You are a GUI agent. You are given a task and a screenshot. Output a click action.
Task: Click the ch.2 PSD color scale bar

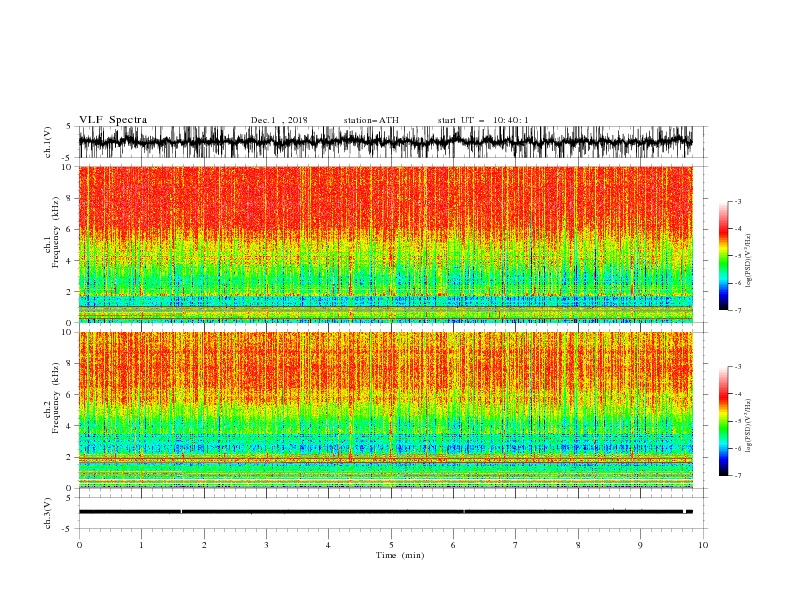tap(723, 421)
